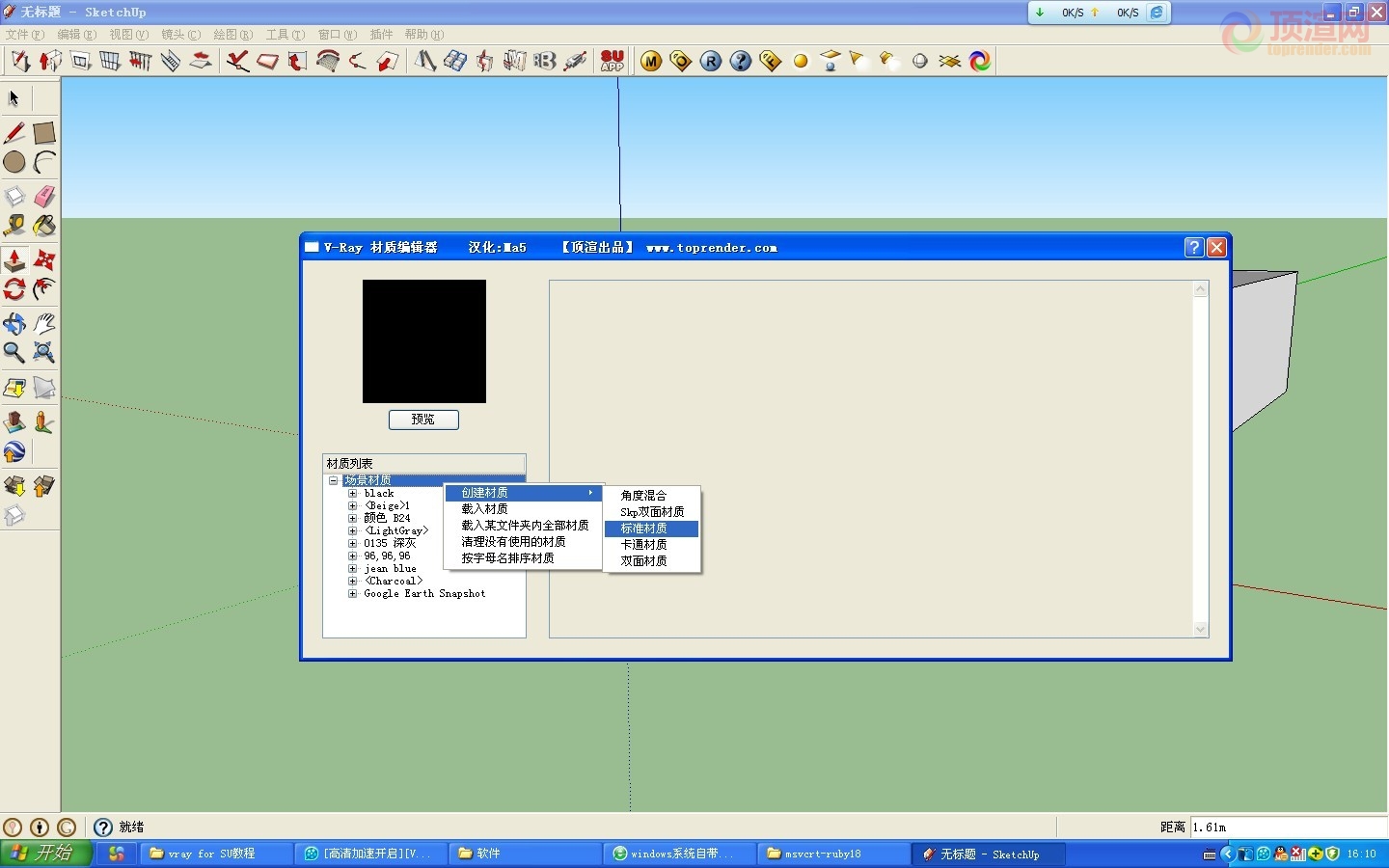Open V-Ray help question mark icon
This screenshot has width=1389, height=868.
point(741,62)
